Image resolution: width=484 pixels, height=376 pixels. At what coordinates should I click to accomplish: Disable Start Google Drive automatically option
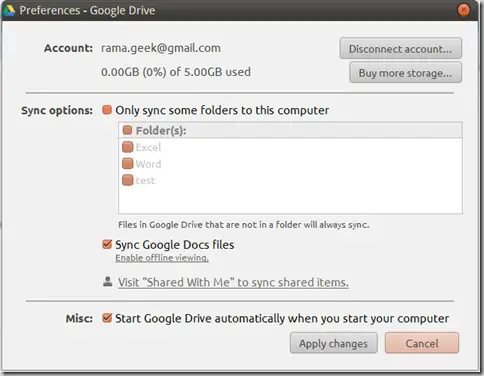click(x=107, y=318)
